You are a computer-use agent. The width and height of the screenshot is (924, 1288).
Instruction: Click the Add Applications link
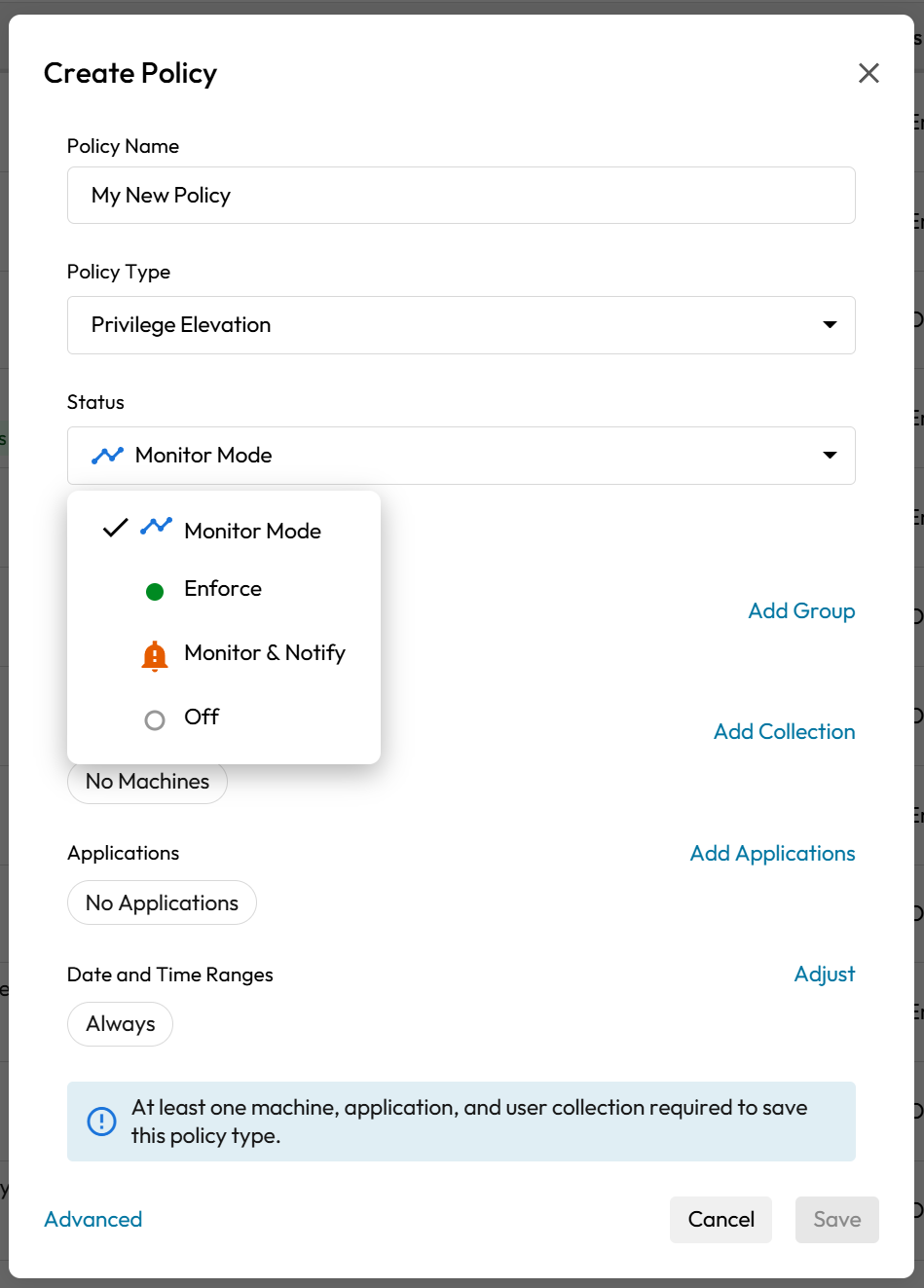(772, 854)
